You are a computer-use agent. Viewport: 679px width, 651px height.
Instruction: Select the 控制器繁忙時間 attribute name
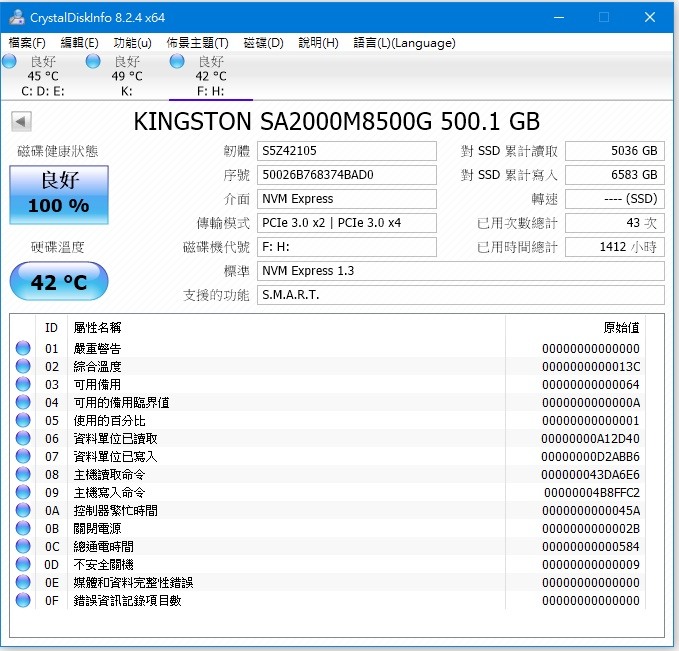point(116,511)
